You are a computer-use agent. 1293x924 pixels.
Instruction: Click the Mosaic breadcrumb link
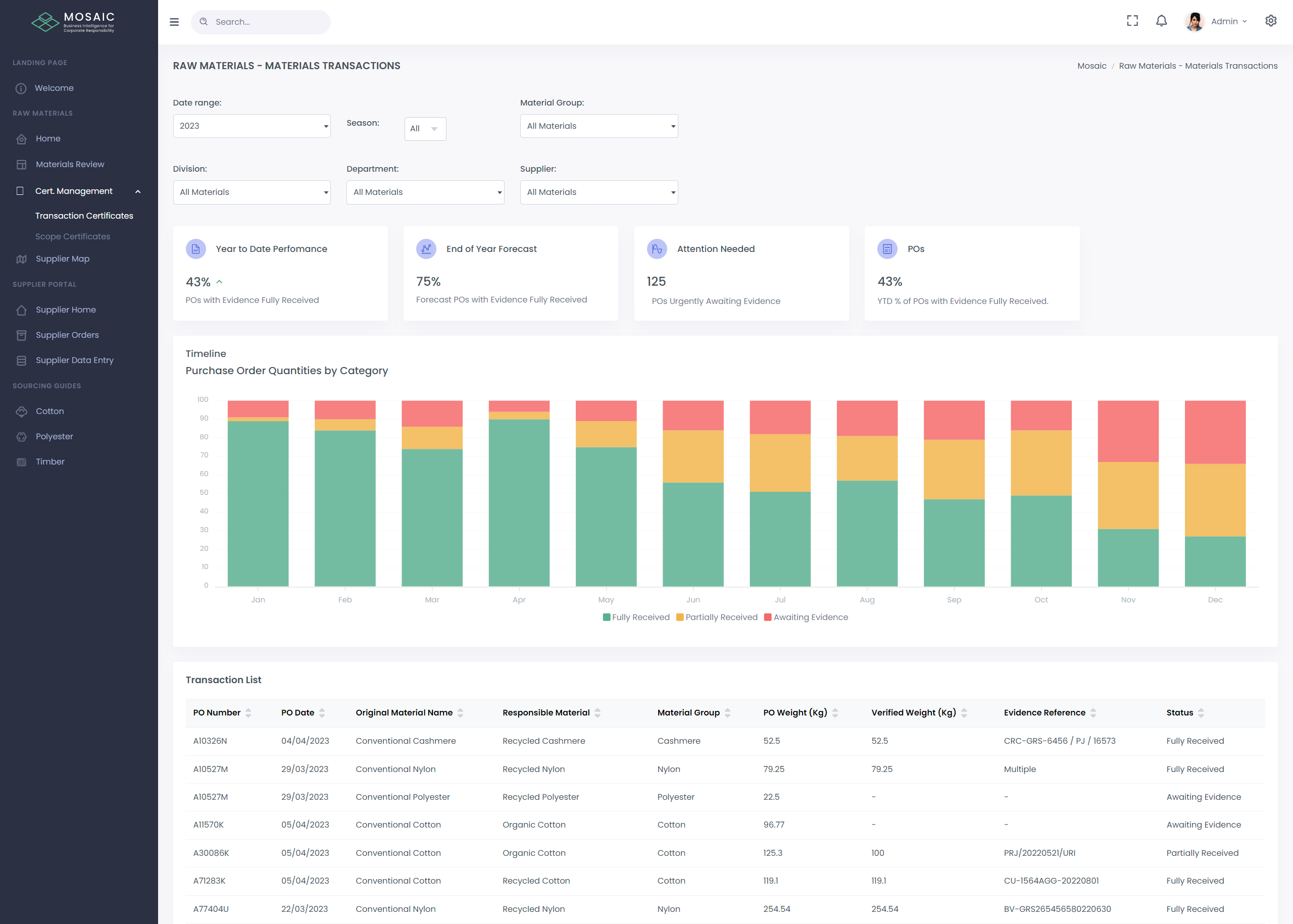[1091, 66]
